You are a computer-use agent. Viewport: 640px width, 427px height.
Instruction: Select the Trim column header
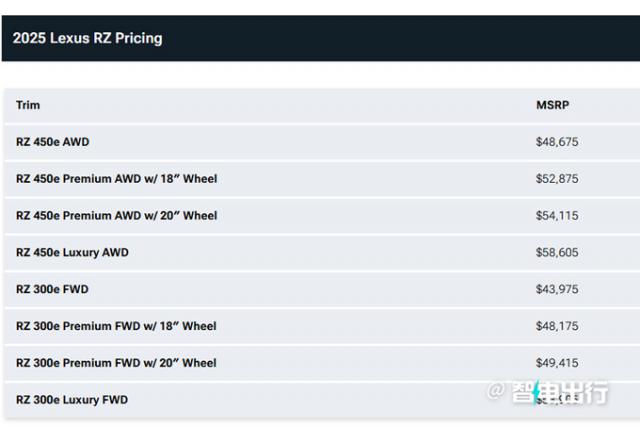point(28,105)
